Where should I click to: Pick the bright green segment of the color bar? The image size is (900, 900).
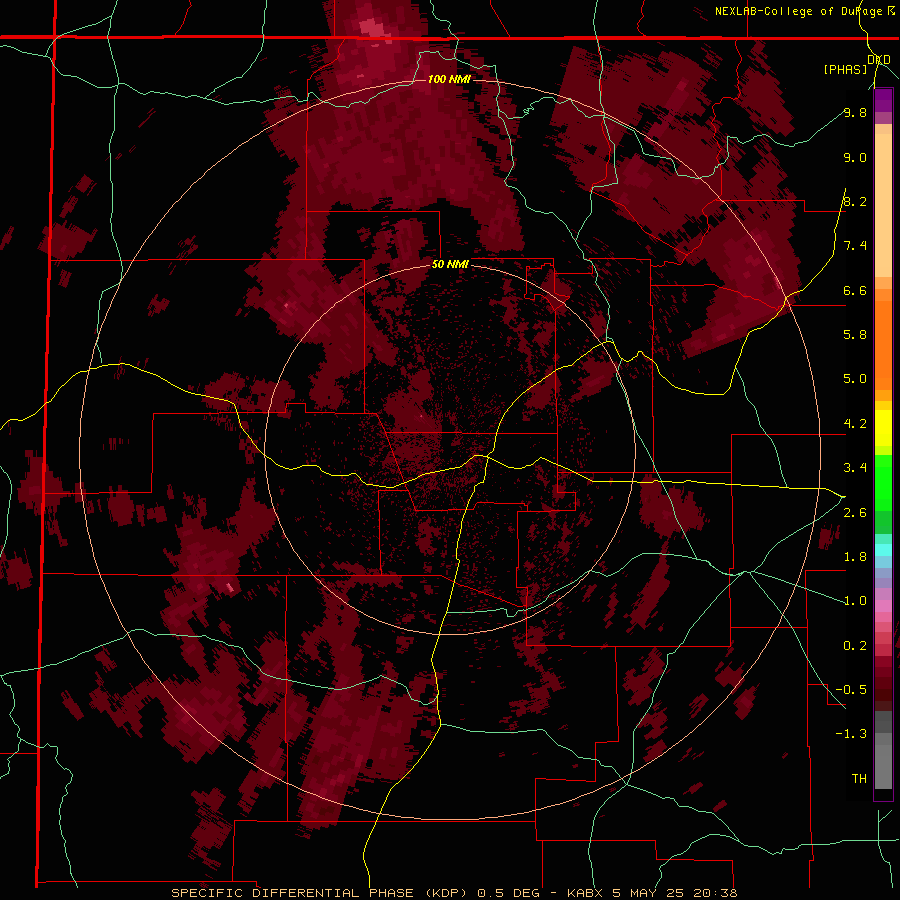(883, 482)
